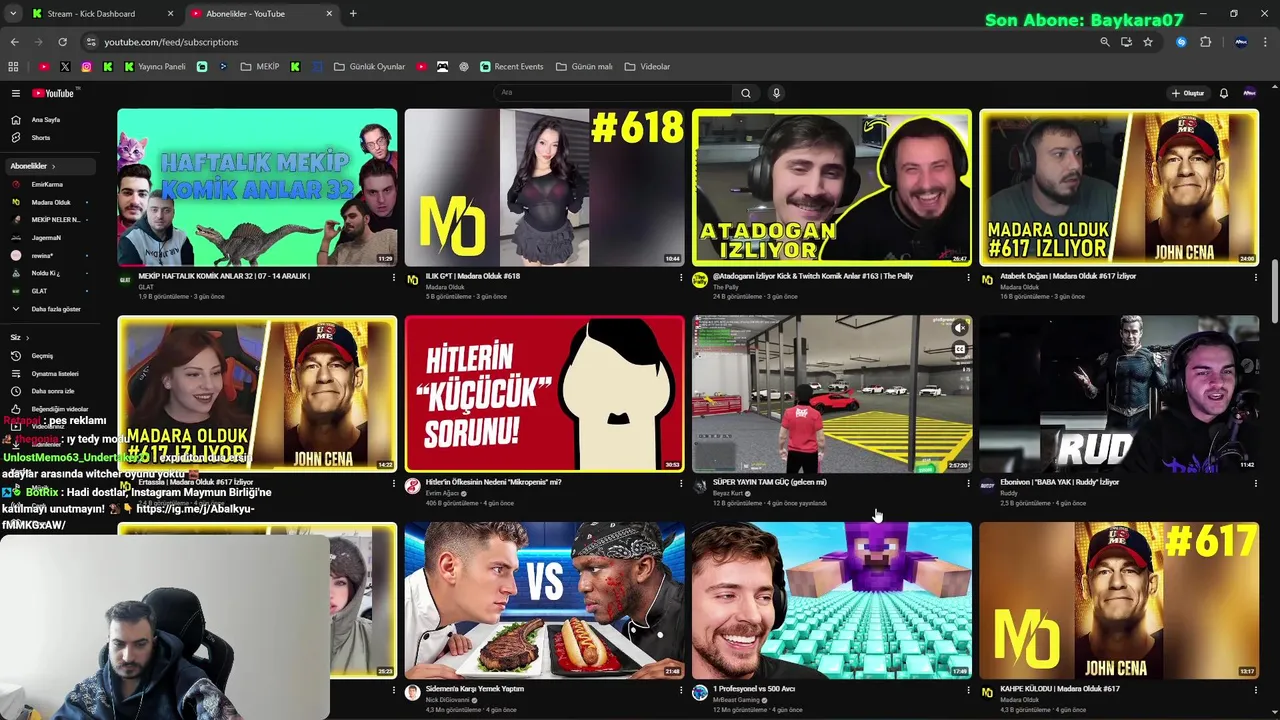The height and width of the screenshot is (720, 1280).
Task: Toggle subtitles on SÜPER YAYIN preview
Action: click(x=959, y=349)
